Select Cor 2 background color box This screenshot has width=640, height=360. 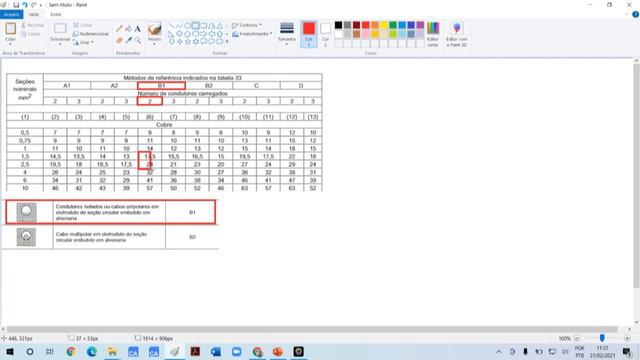tap(325, 34)
